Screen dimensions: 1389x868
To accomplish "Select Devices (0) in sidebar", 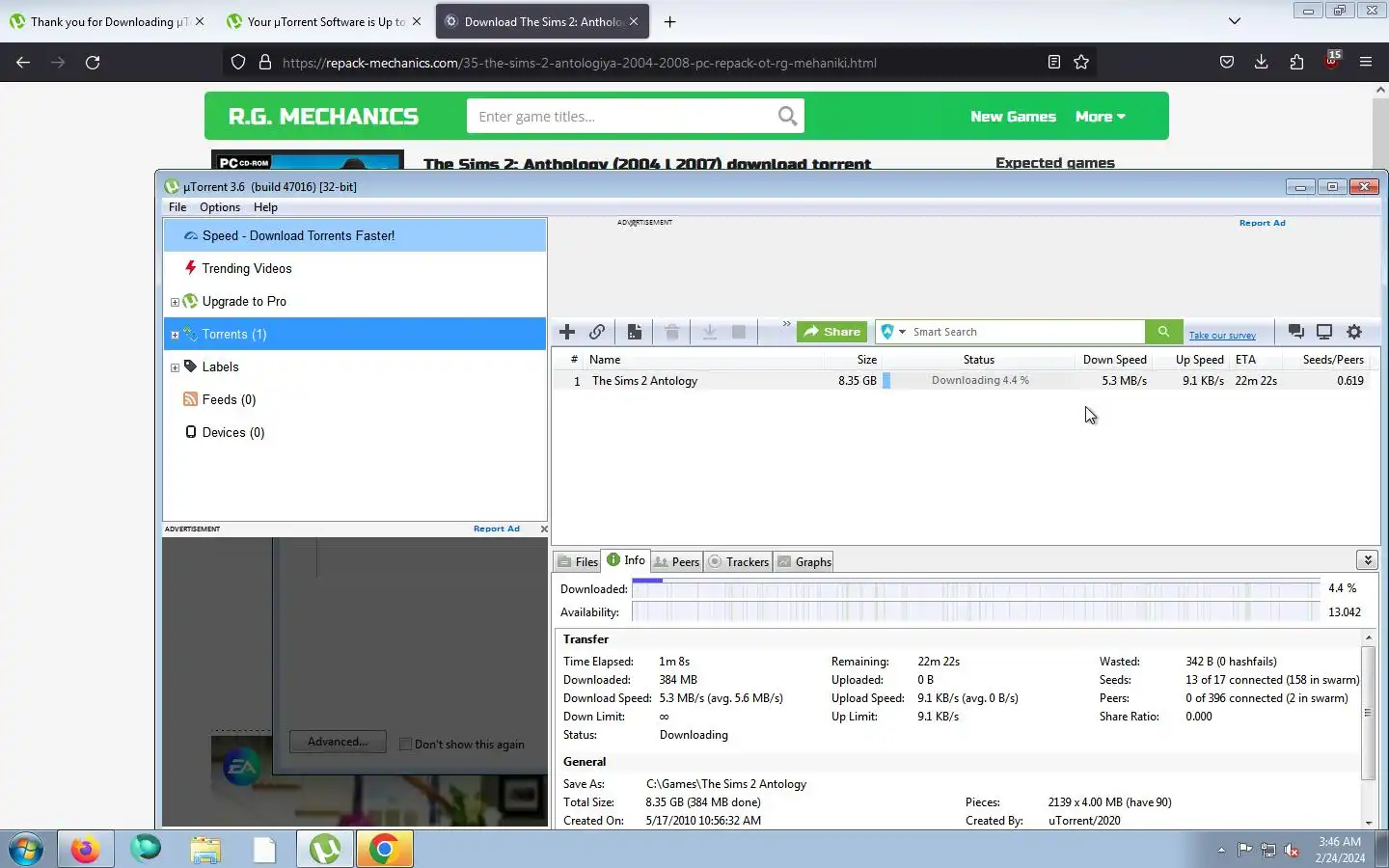I will (x=355, y=432).
